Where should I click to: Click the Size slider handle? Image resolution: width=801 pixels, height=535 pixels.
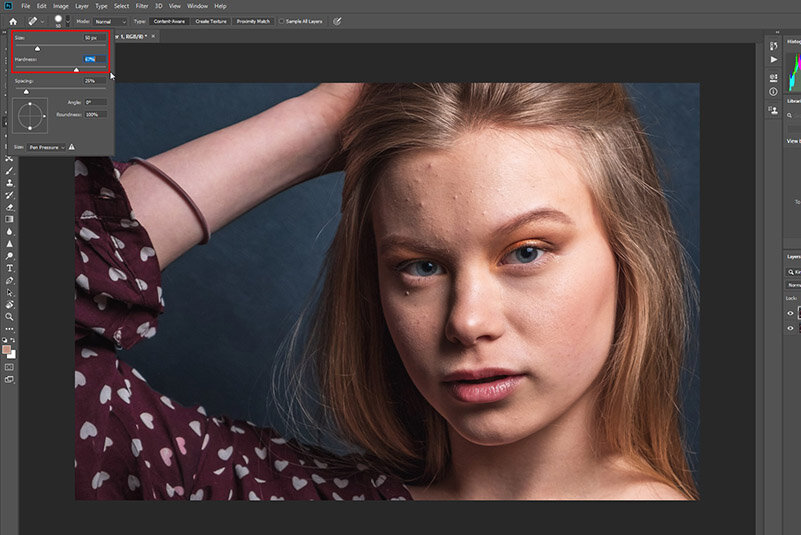(x=37, y=48)
